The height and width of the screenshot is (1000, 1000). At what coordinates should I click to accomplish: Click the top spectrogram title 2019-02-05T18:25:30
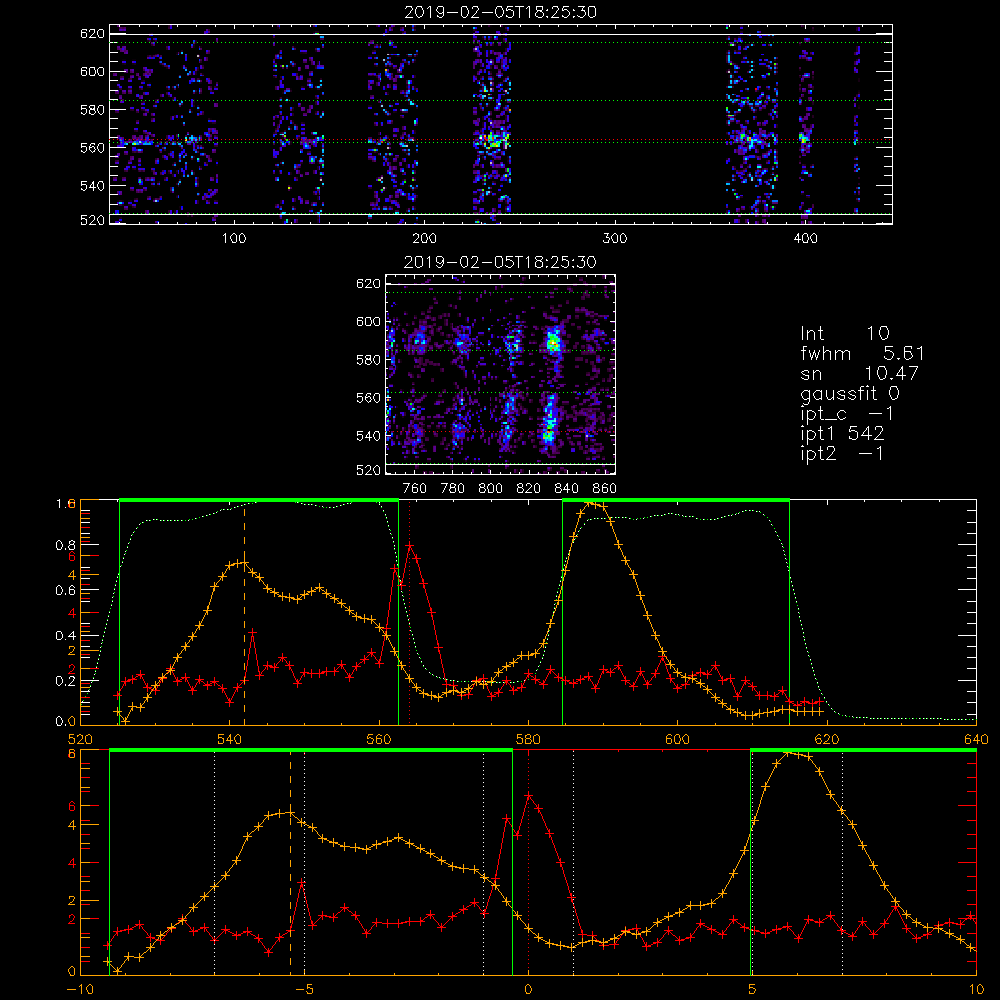pyautogui.click(x=501, y=12)
